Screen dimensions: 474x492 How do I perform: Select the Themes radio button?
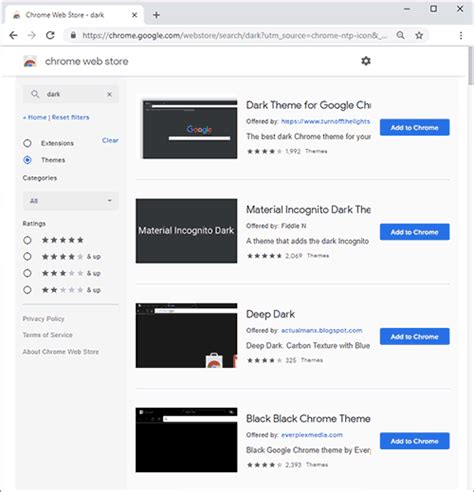click(x=27, y=160)
